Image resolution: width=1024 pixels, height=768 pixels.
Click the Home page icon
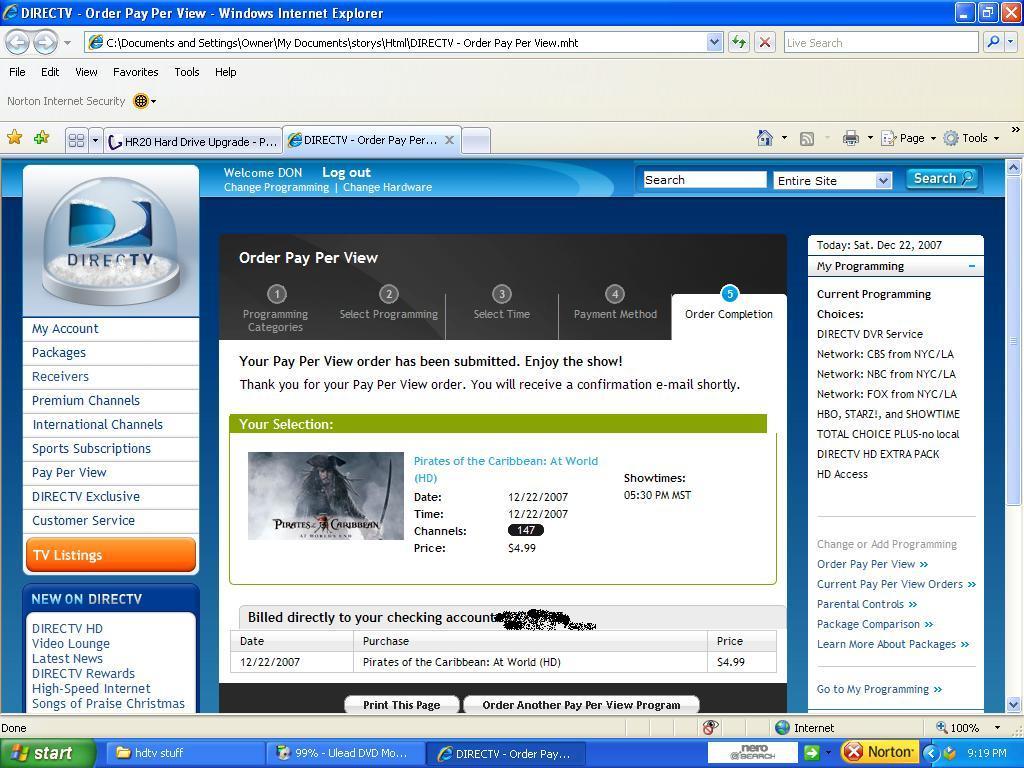click(x=765, y=138)
